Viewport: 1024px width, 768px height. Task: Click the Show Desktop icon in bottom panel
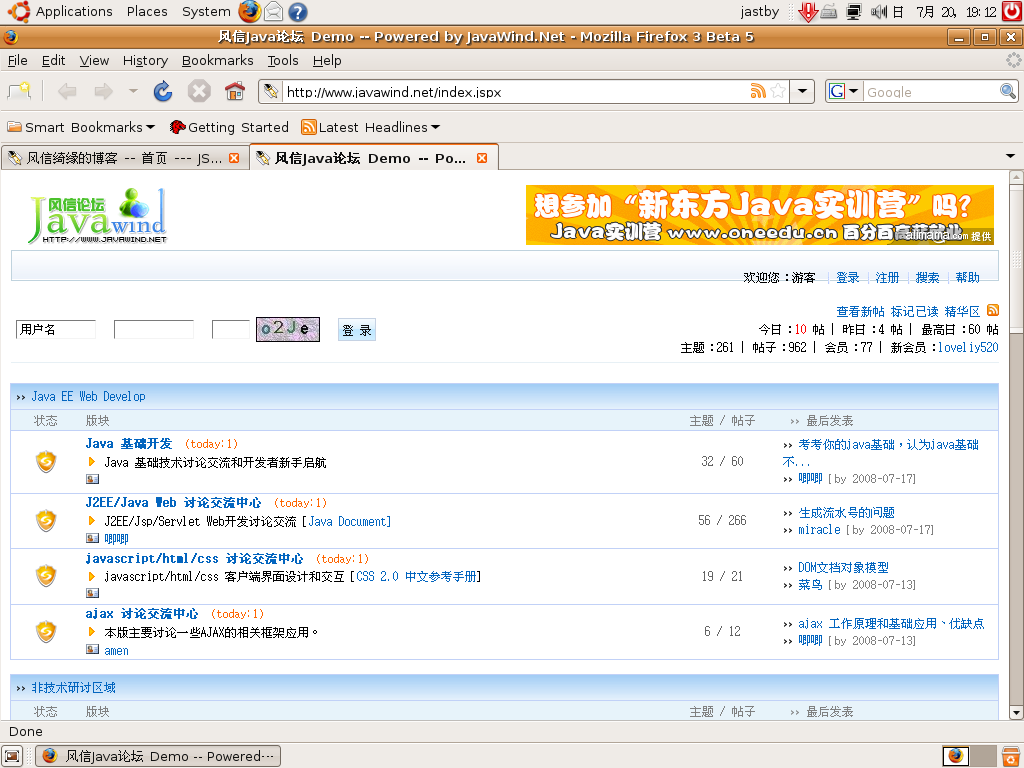pos(13,756)
